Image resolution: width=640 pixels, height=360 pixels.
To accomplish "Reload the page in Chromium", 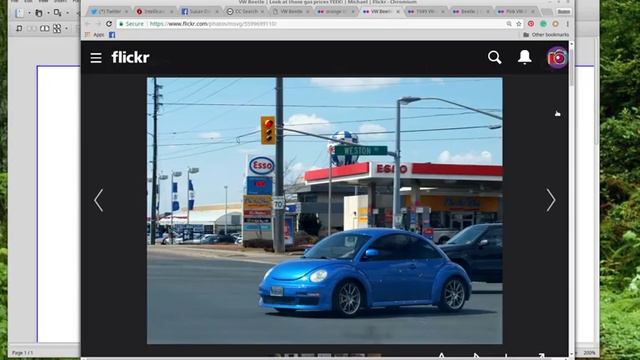I will click(109, 24).
